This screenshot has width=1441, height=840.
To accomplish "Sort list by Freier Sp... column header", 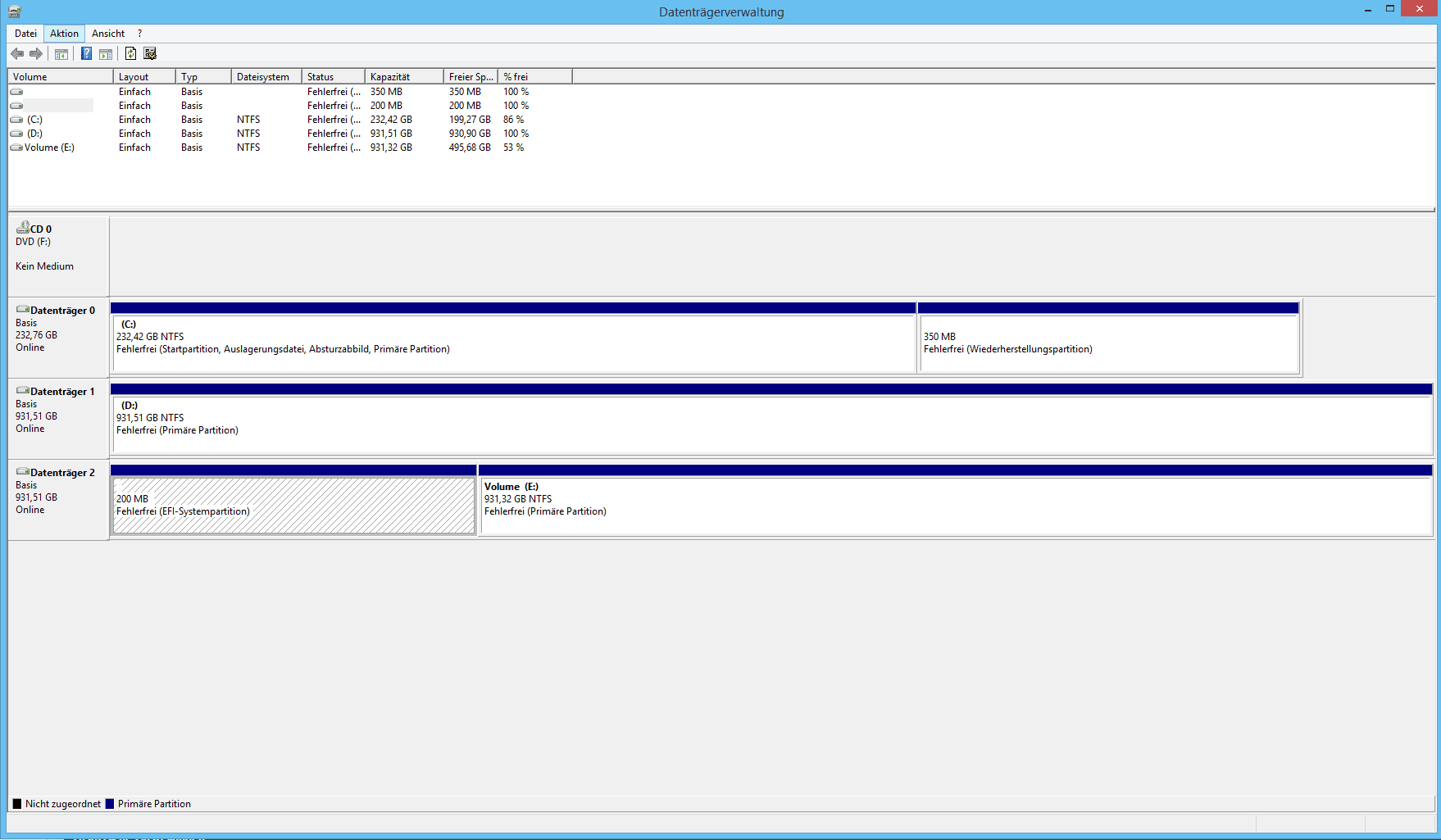I will (471, 77).
